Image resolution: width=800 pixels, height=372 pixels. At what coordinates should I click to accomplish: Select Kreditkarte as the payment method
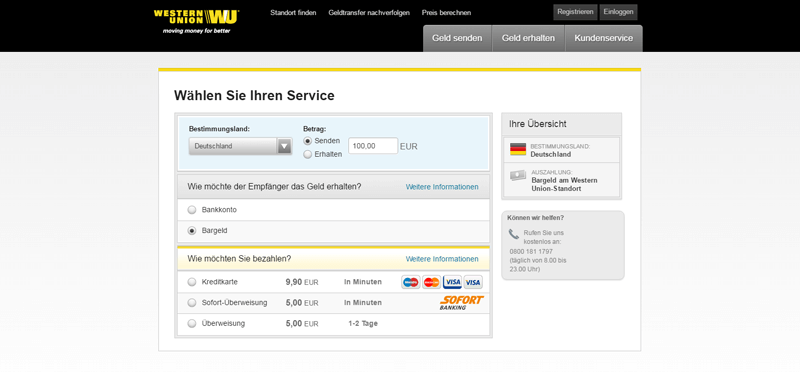tap(192, 282)
